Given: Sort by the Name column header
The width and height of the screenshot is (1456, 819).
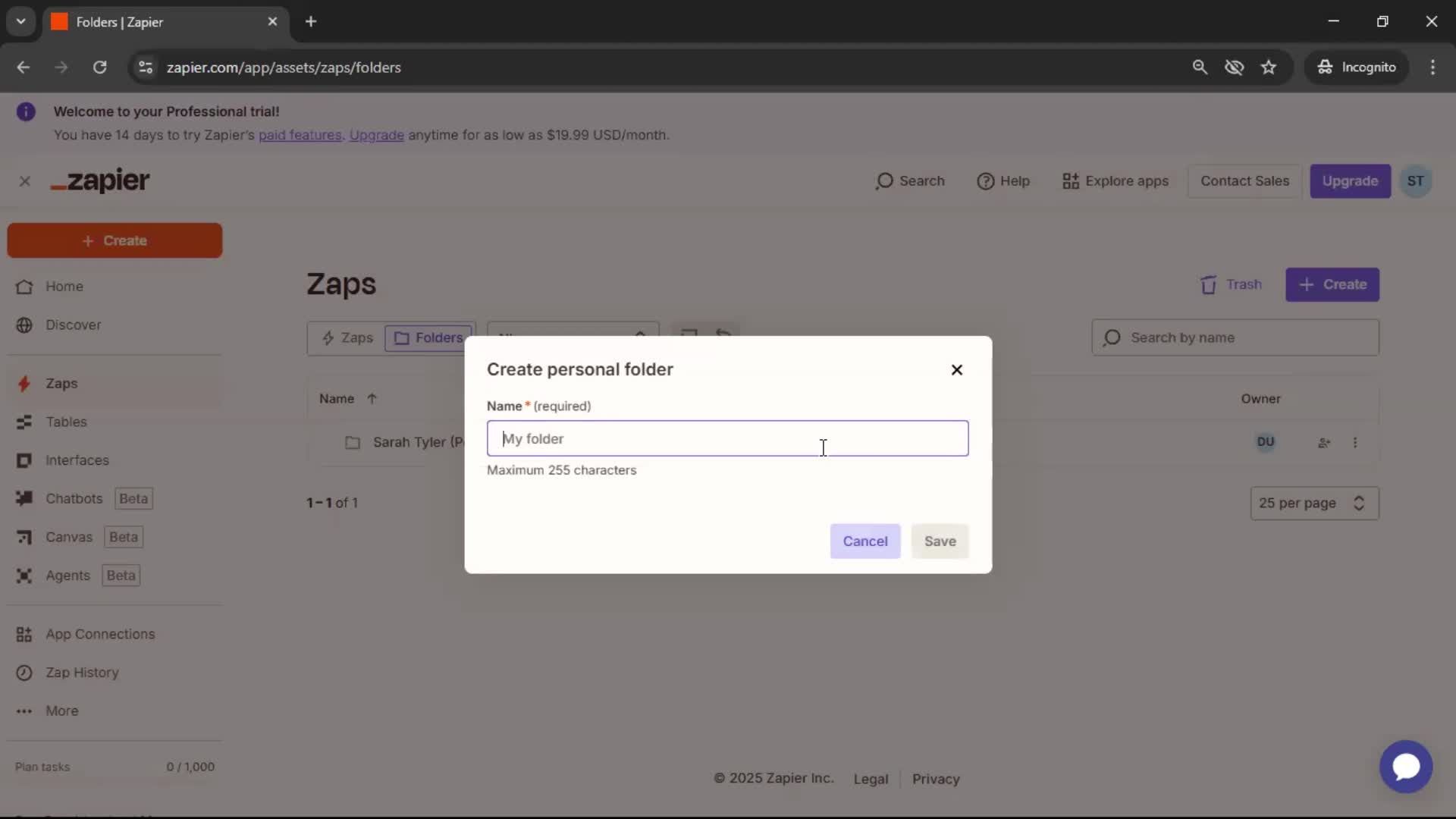Looking at the screenshot, I should pyautogui.click(x=348, y=399).
